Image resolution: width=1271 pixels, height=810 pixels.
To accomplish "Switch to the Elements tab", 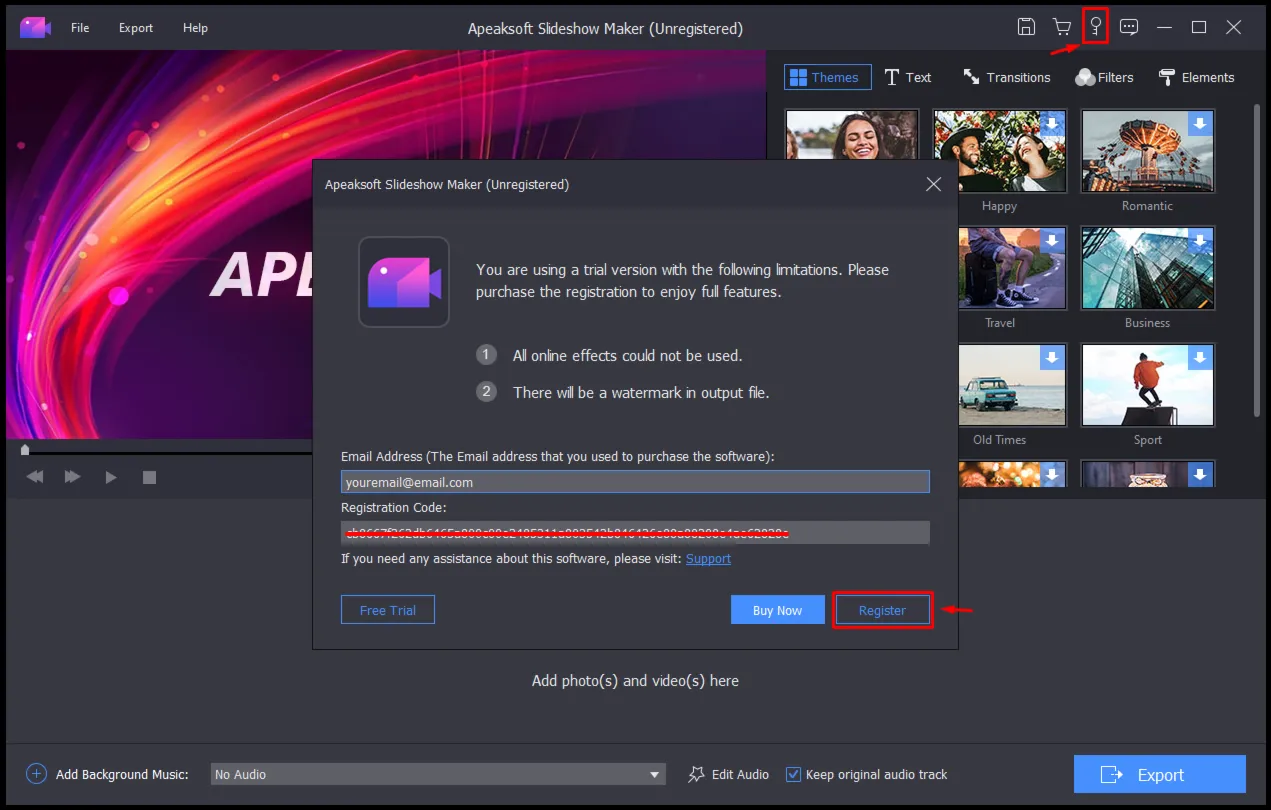I will (1196, 77).
